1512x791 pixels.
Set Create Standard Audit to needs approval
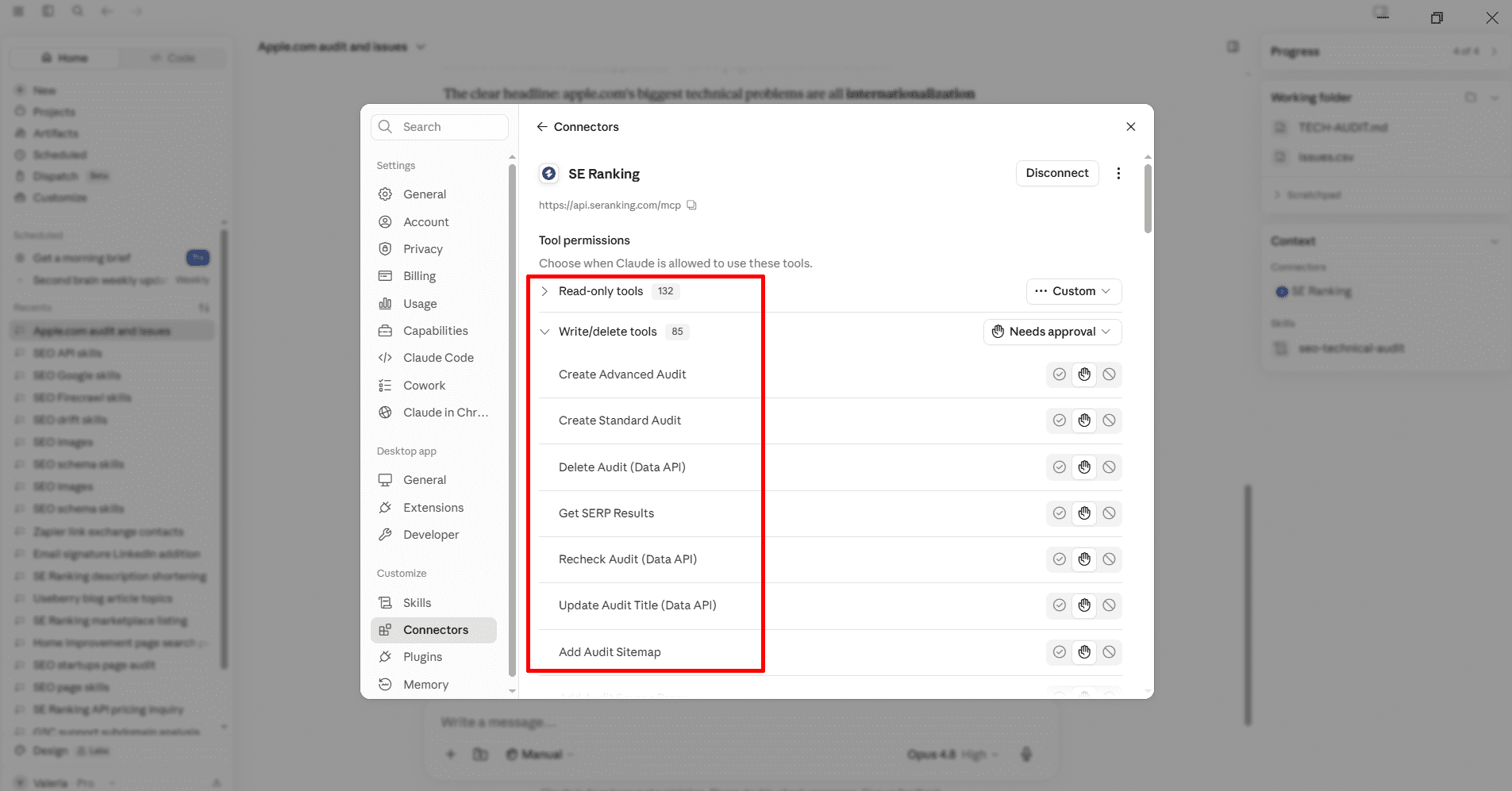pyautogui.click(x=1084, y=420)
